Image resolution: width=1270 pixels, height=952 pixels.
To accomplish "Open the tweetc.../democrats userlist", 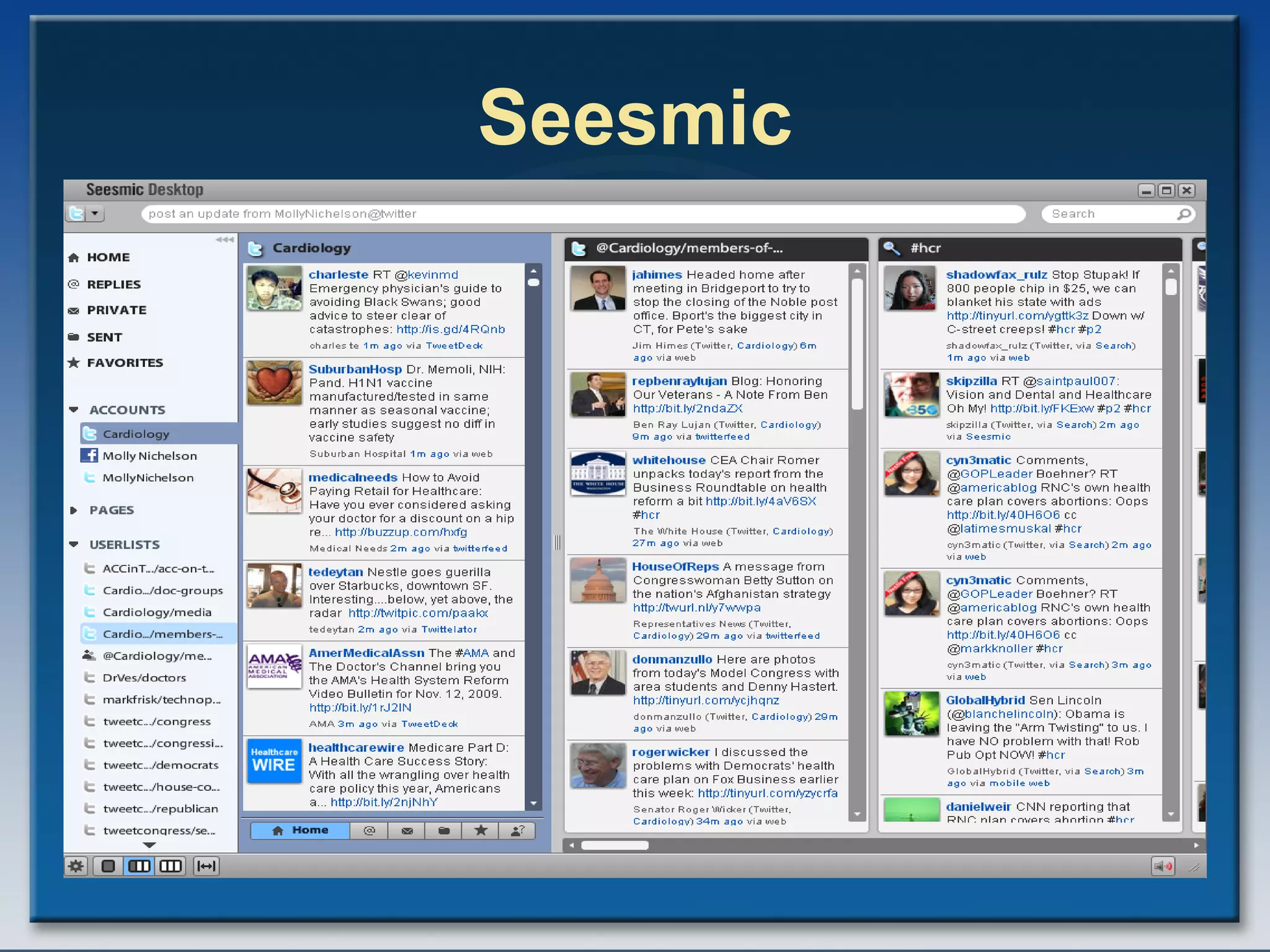I will [x=160, y=765].
